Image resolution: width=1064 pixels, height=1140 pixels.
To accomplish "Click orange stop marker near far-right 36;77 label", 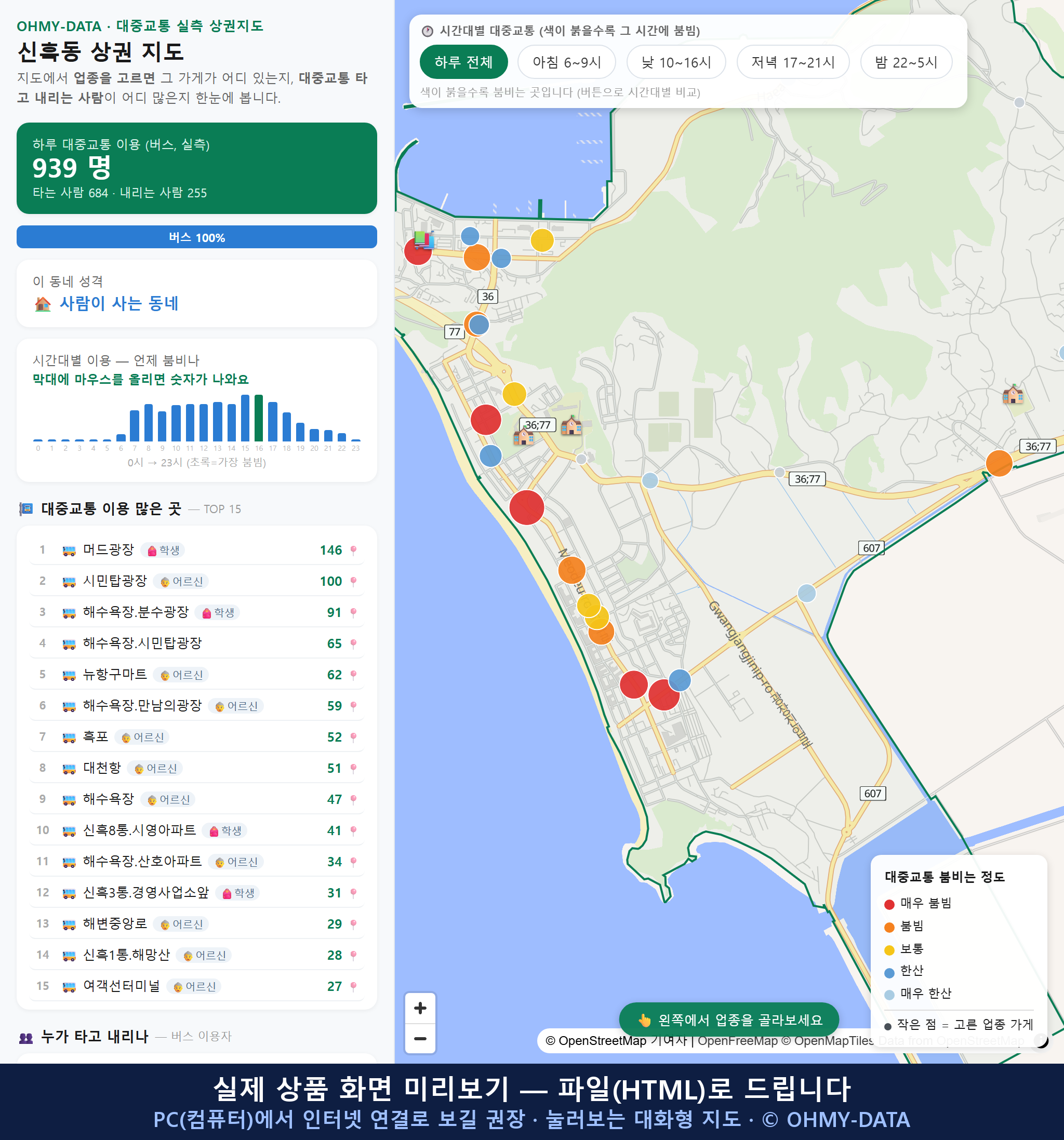I will (999, 463).
